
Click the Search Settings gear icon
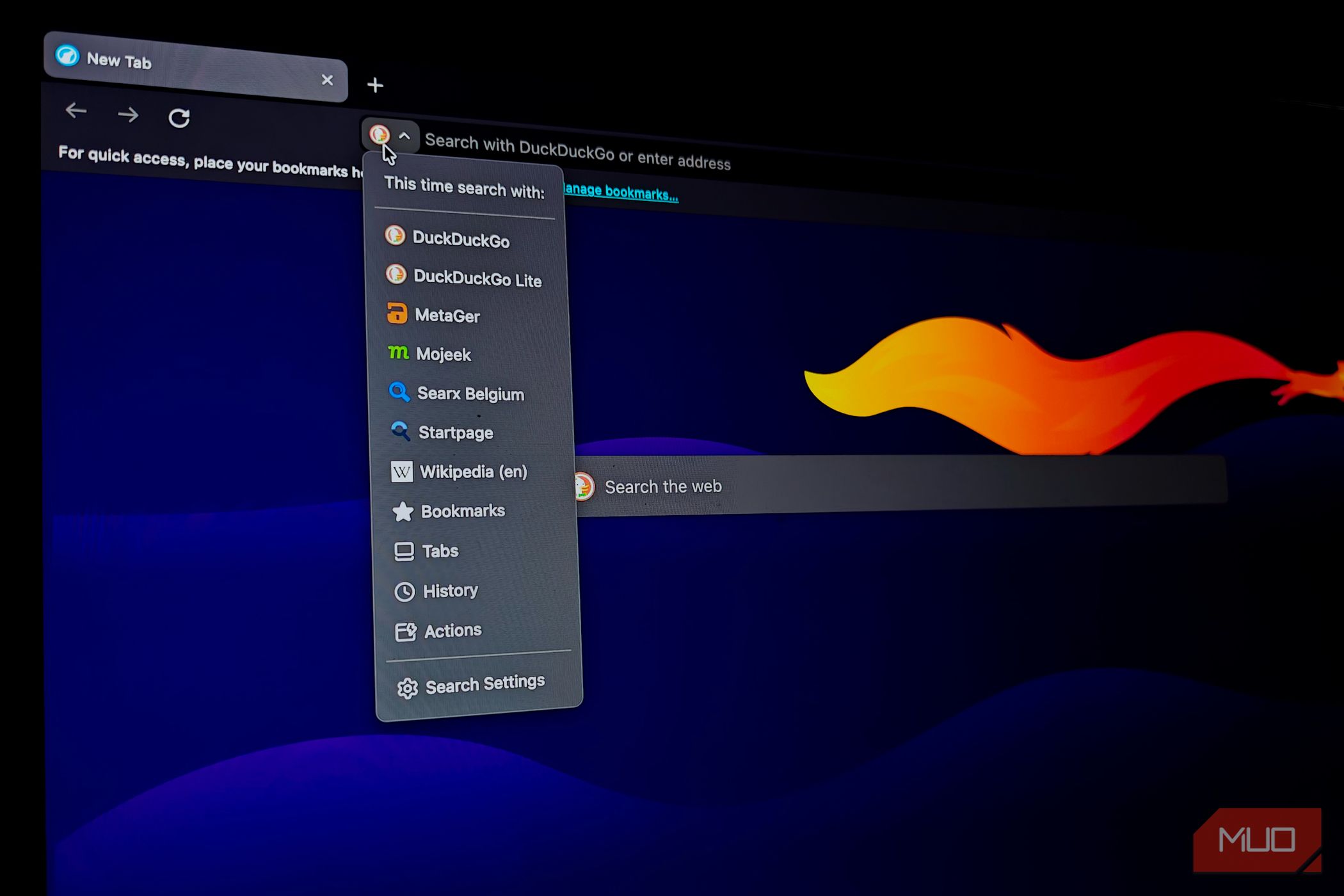click(x=407, y=688)
